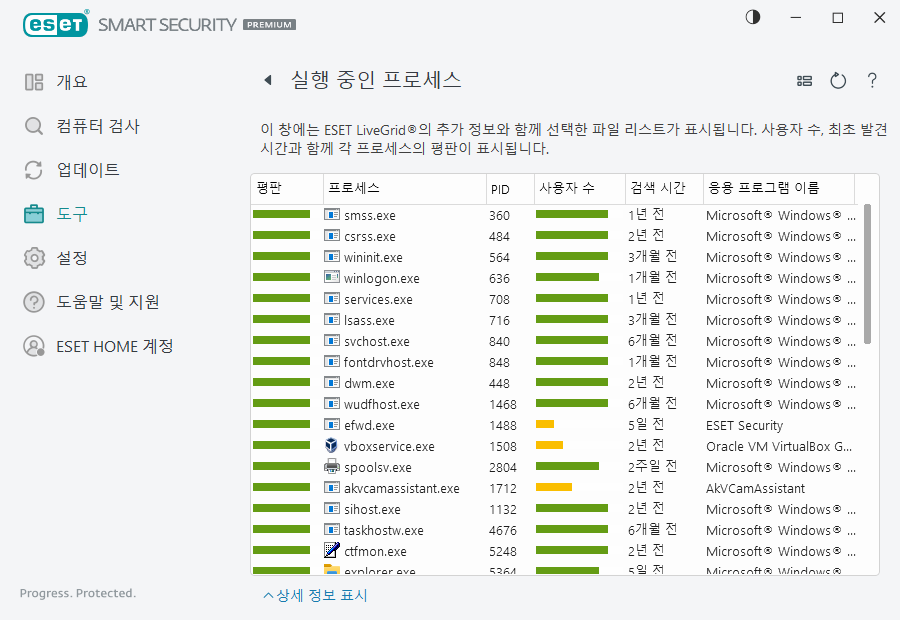The image size is (900, 620).
Task: Select akvcamassistant.exe in the process list
Action: tap(401, 488)
